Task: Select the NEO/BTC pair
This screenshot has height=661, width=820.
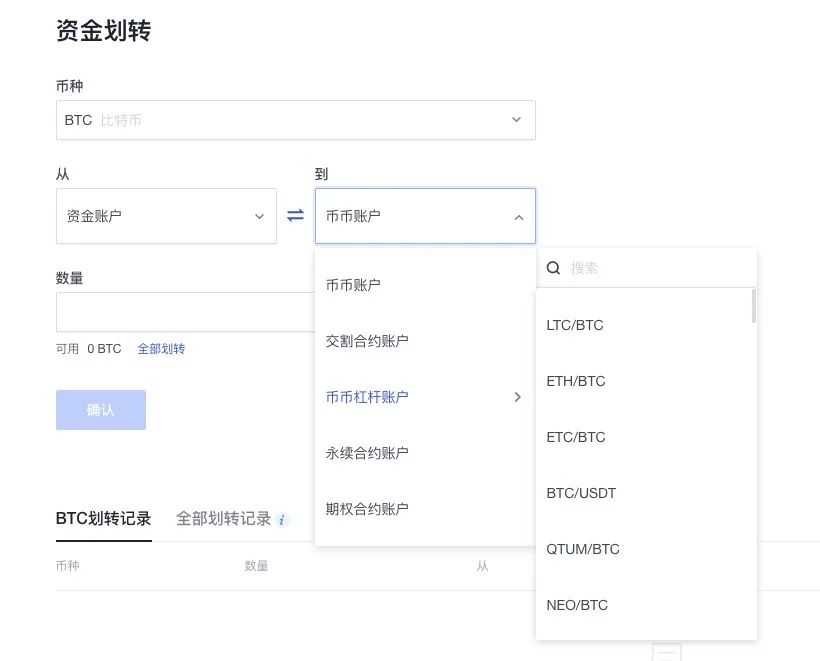Action: pyautogui.click(x=577, y=605)
